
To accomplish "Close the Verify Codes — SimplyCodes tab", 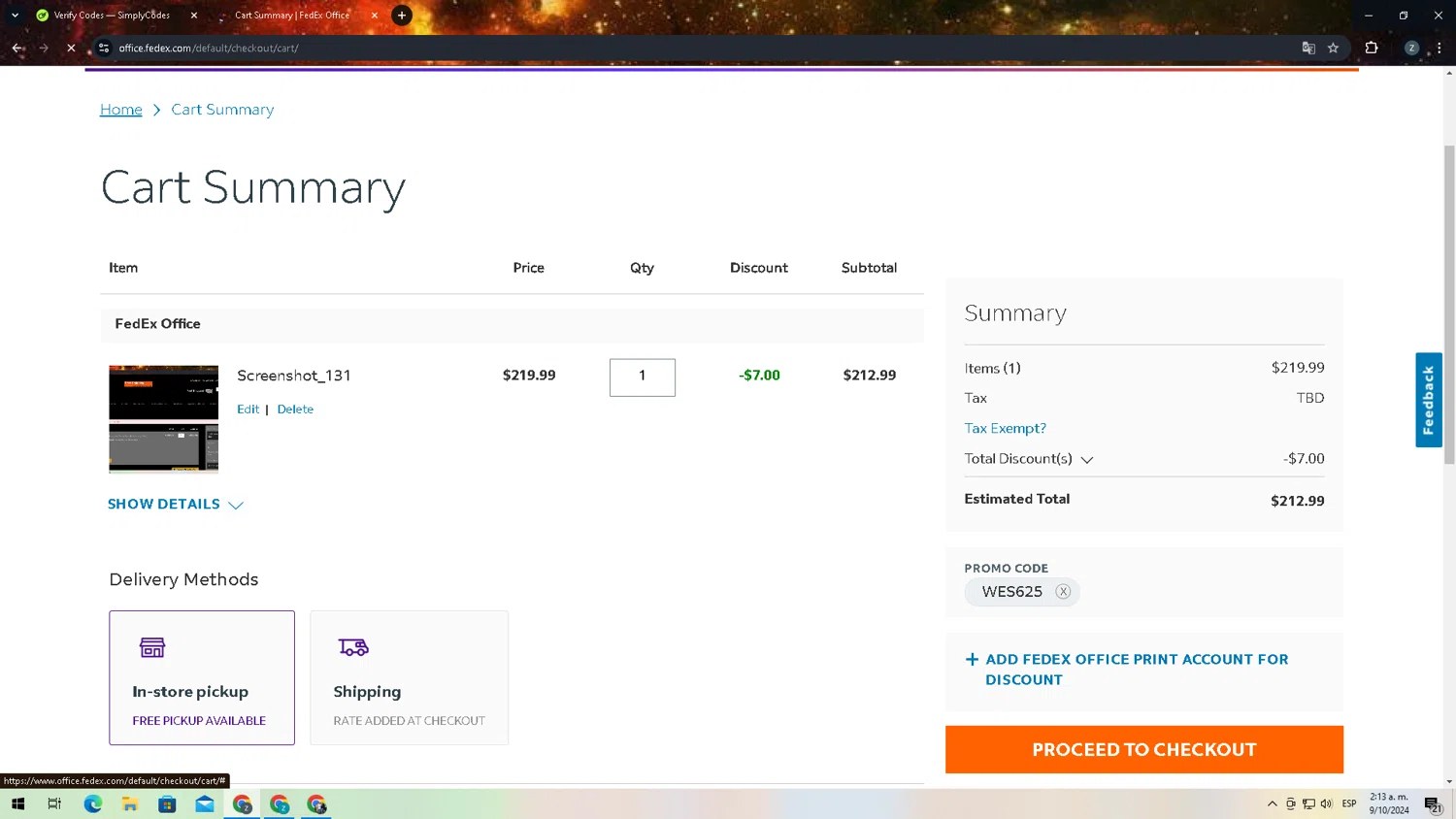I will pyautogui.click(x=194, y=16).
